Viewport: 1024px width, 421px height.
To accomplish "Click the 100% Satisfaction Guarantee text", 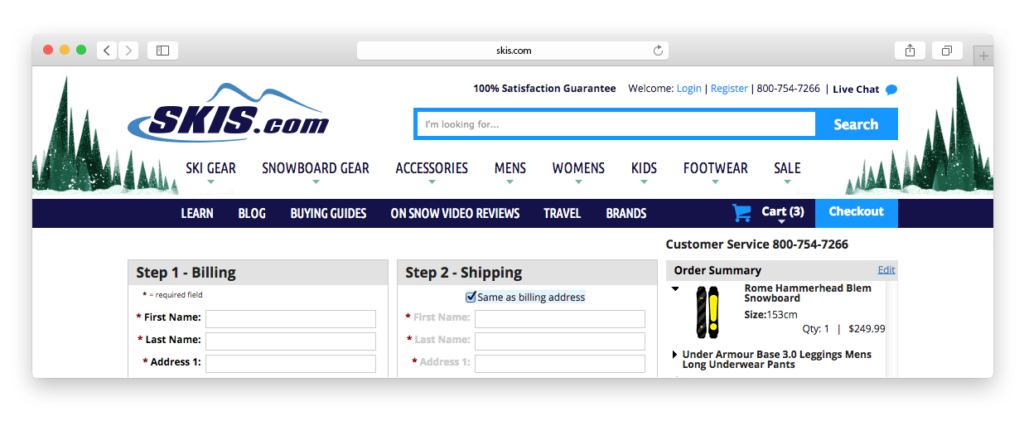I will click(x=545, y=89).
